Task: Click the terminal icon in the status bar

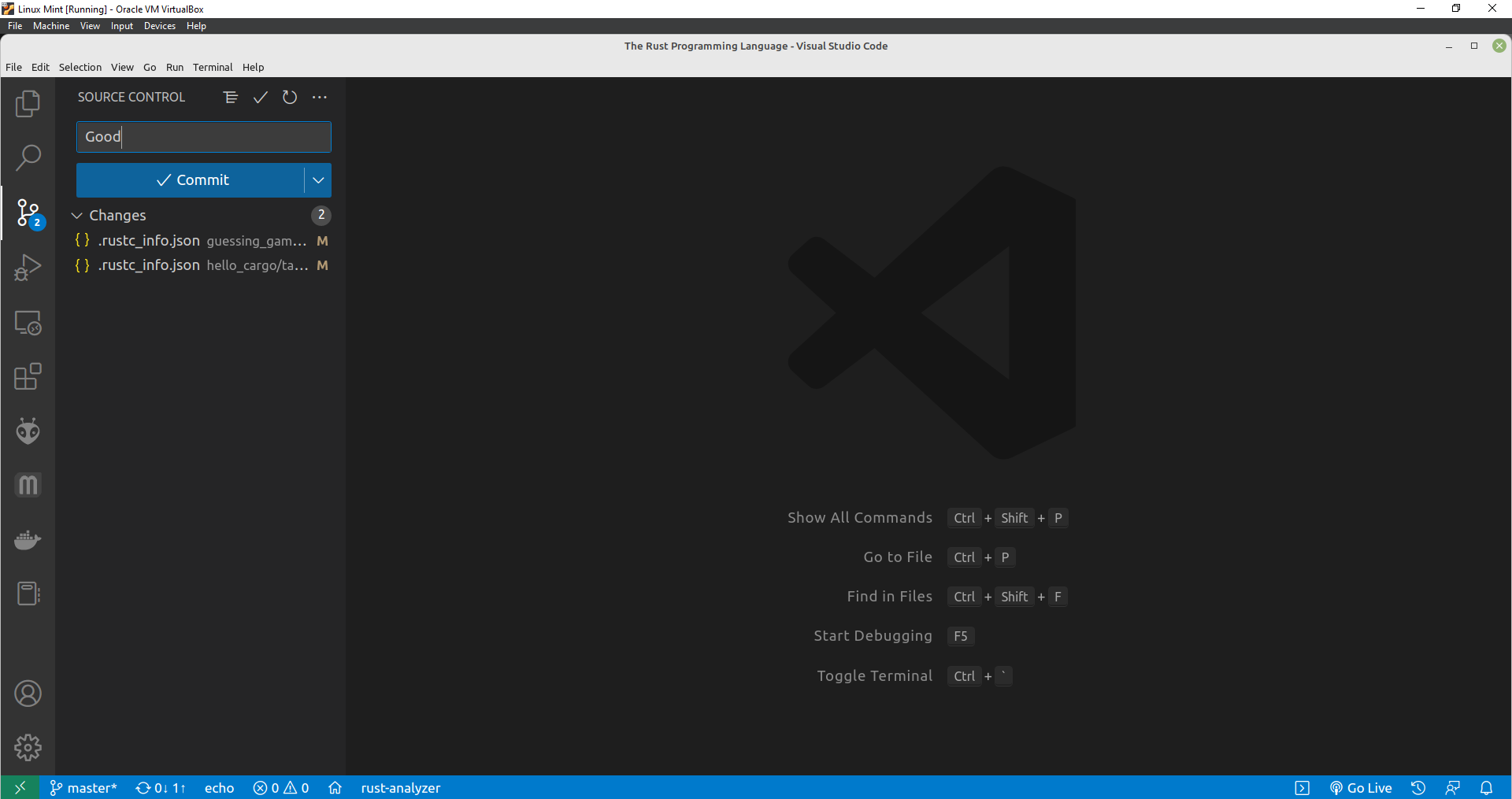Action: pos(1303,787)
